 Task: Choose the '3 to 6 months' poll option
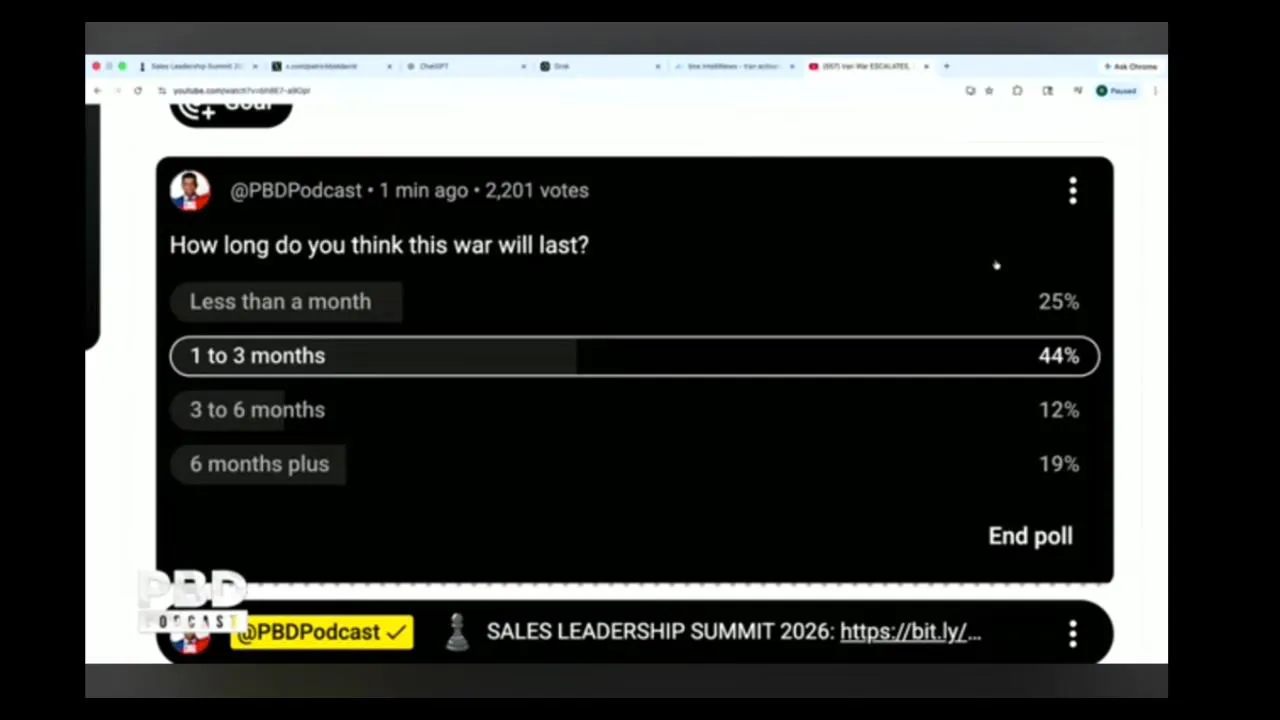634,410
